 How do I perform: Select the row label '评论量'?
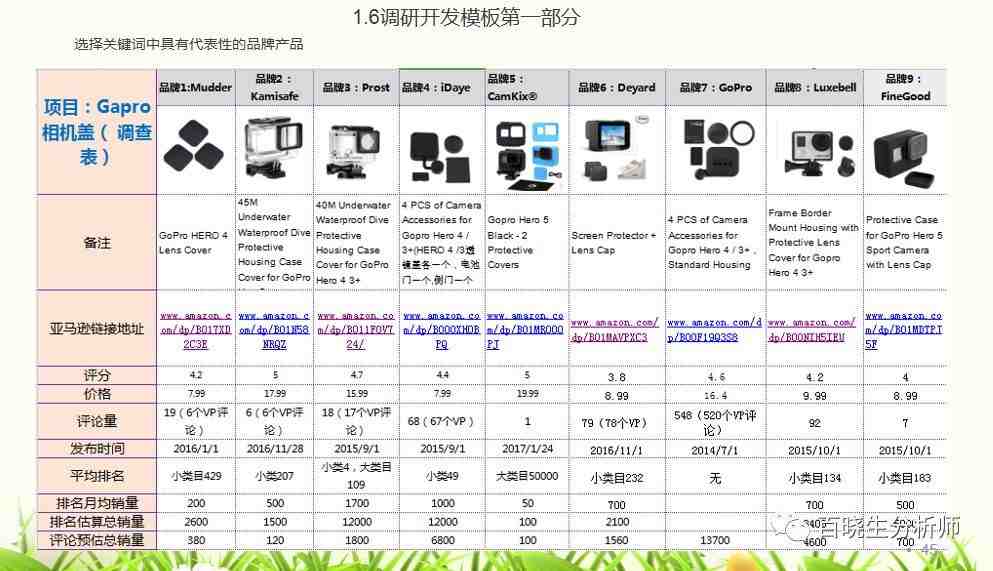96,421
